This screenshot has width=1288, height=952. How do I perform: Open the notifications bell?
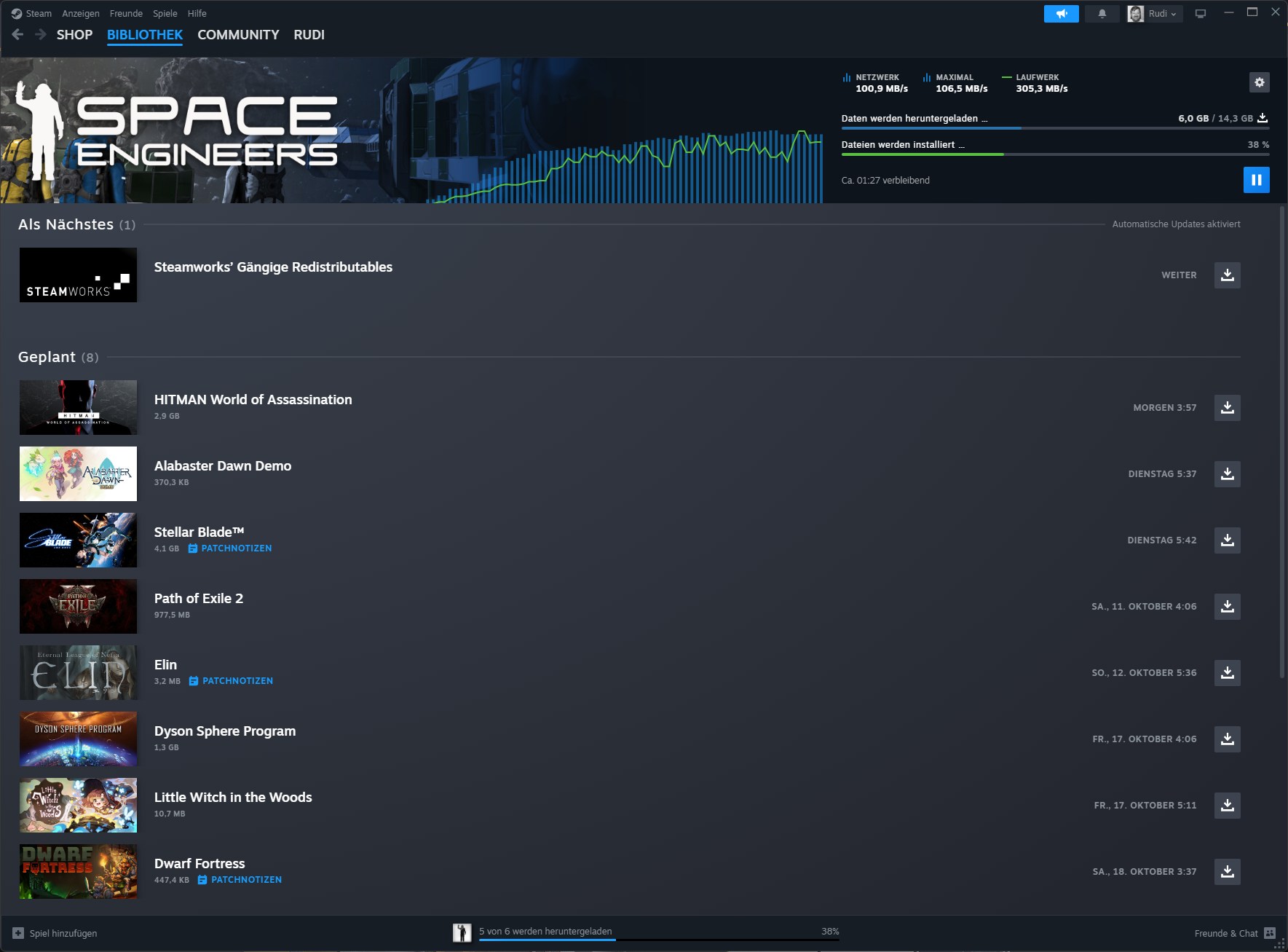click(1102, 14)
